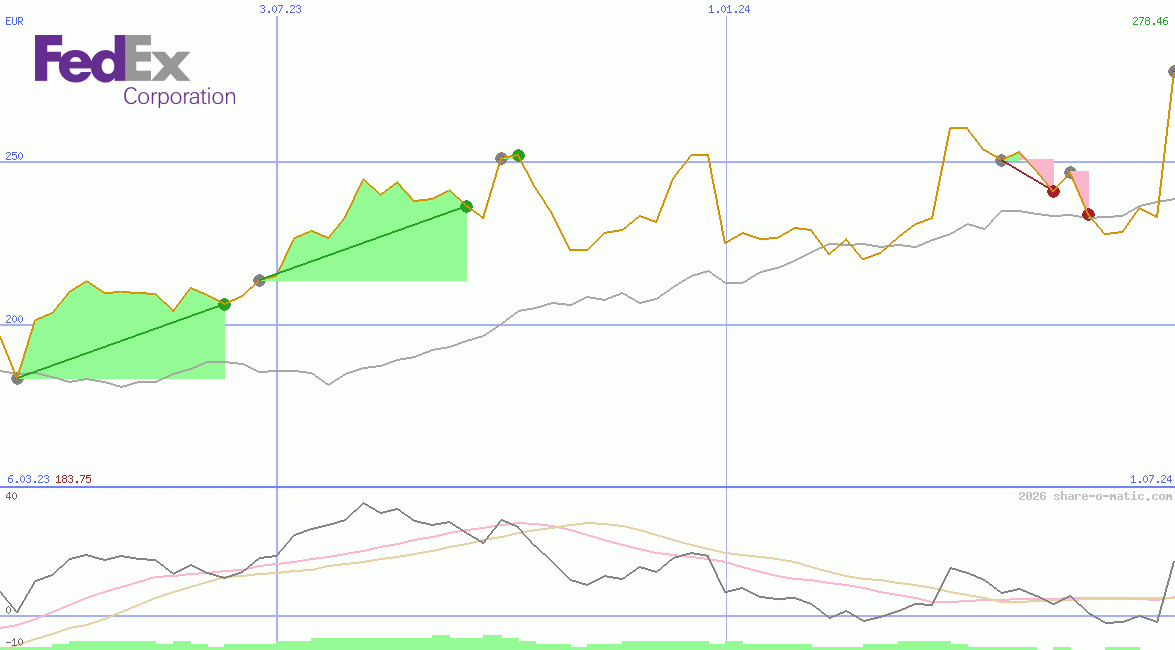Screen dimensions: 1175x650
Task: Select the gray marker beginning the second uptrend
Action: (x=259, y=280)
